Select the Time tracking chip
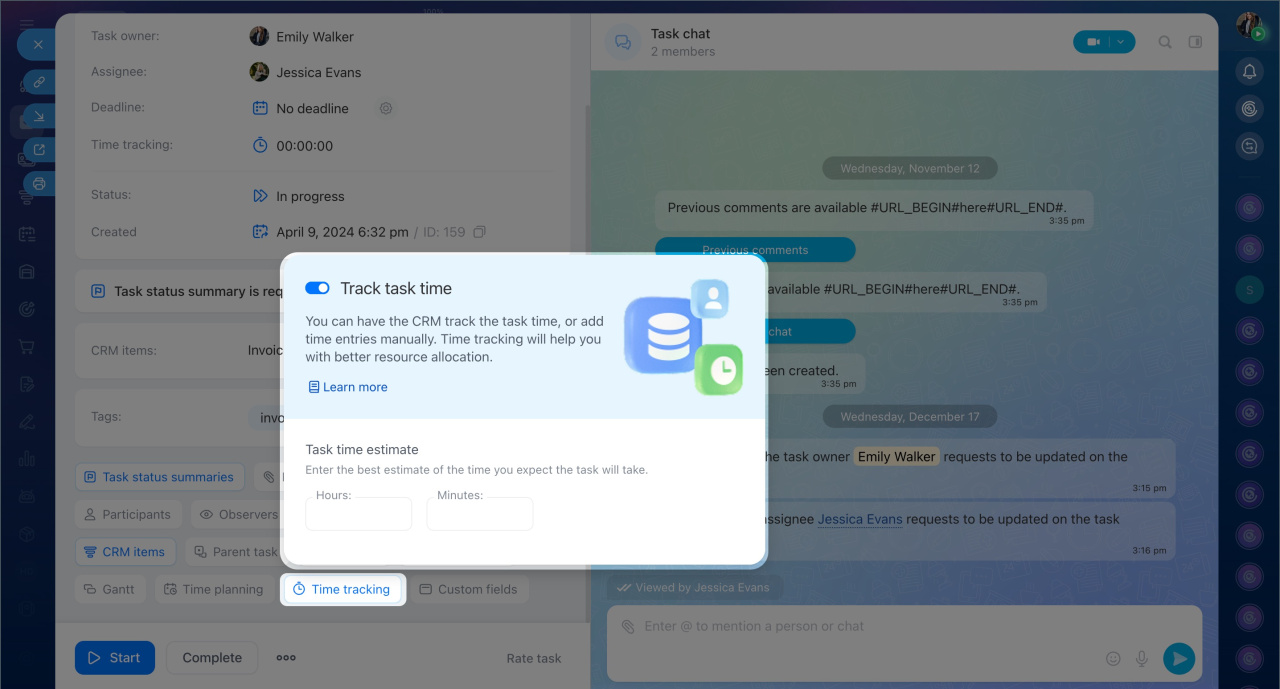Image resolution: width=1280 pixels, height=689 pixels. 342,589
